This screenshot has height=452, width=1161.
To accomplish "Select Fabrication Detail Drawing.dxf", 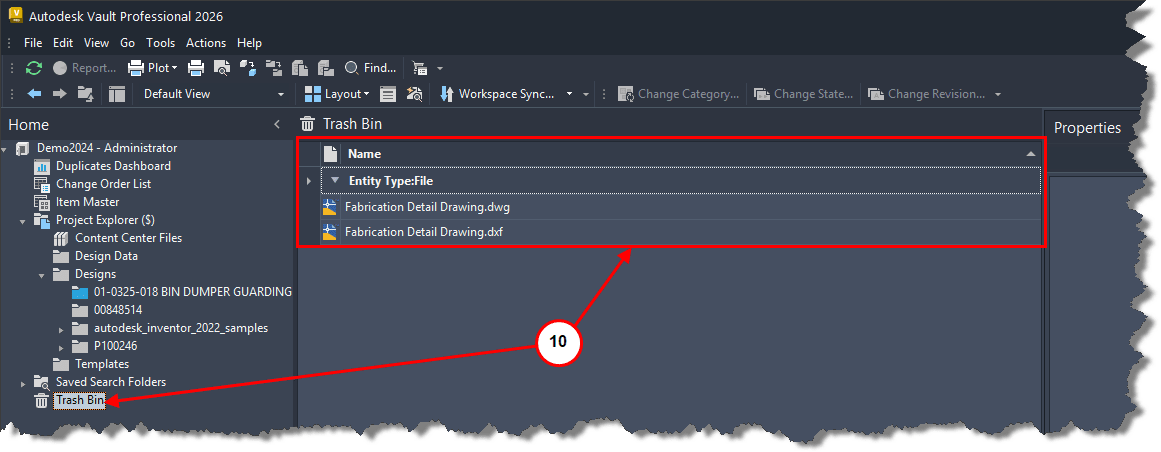I will pyautogui.click(x=424, y=233).
